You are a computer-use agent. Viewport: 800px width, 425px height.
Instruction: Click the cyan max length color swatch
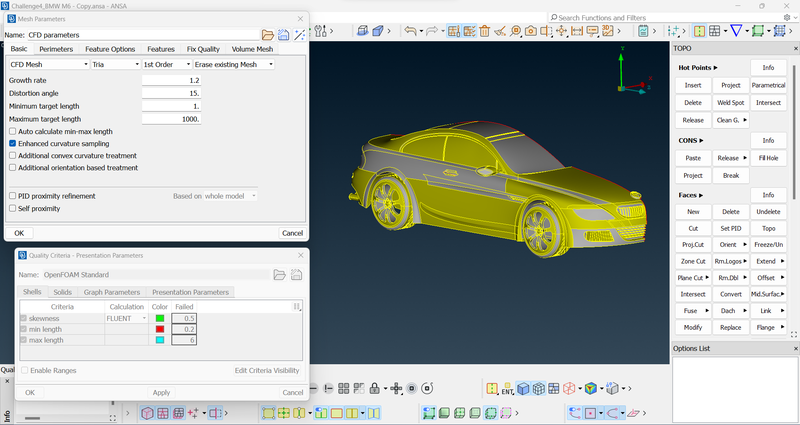click(160, 340)
